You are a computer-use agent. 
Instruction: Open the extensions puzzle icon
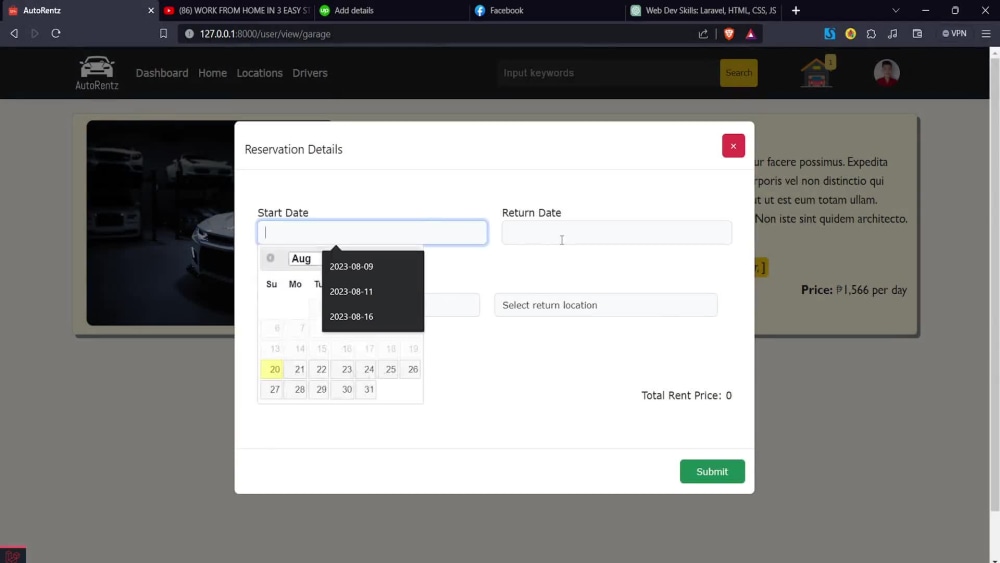tap(871, 34)
